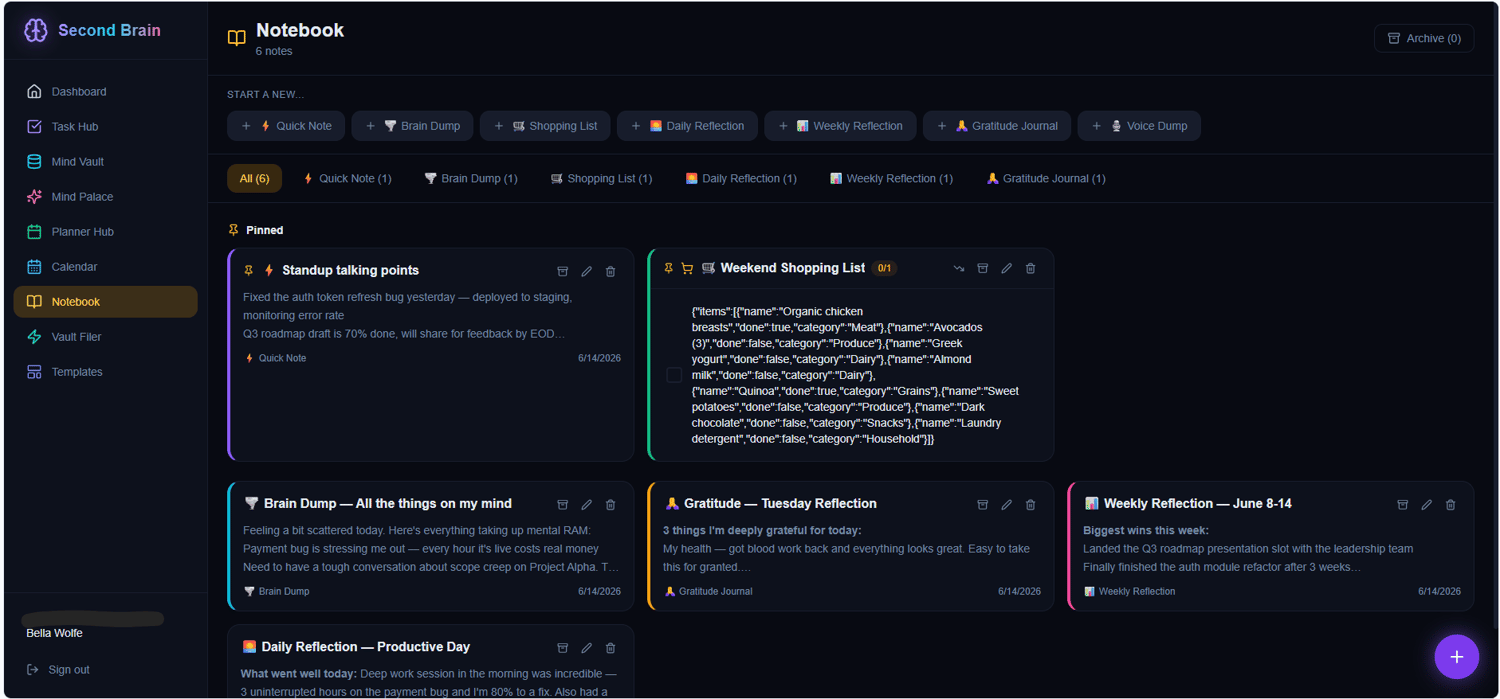Edit the Brain Dump note
Viewport: 1500px width, 699px height.
[587, 505]
